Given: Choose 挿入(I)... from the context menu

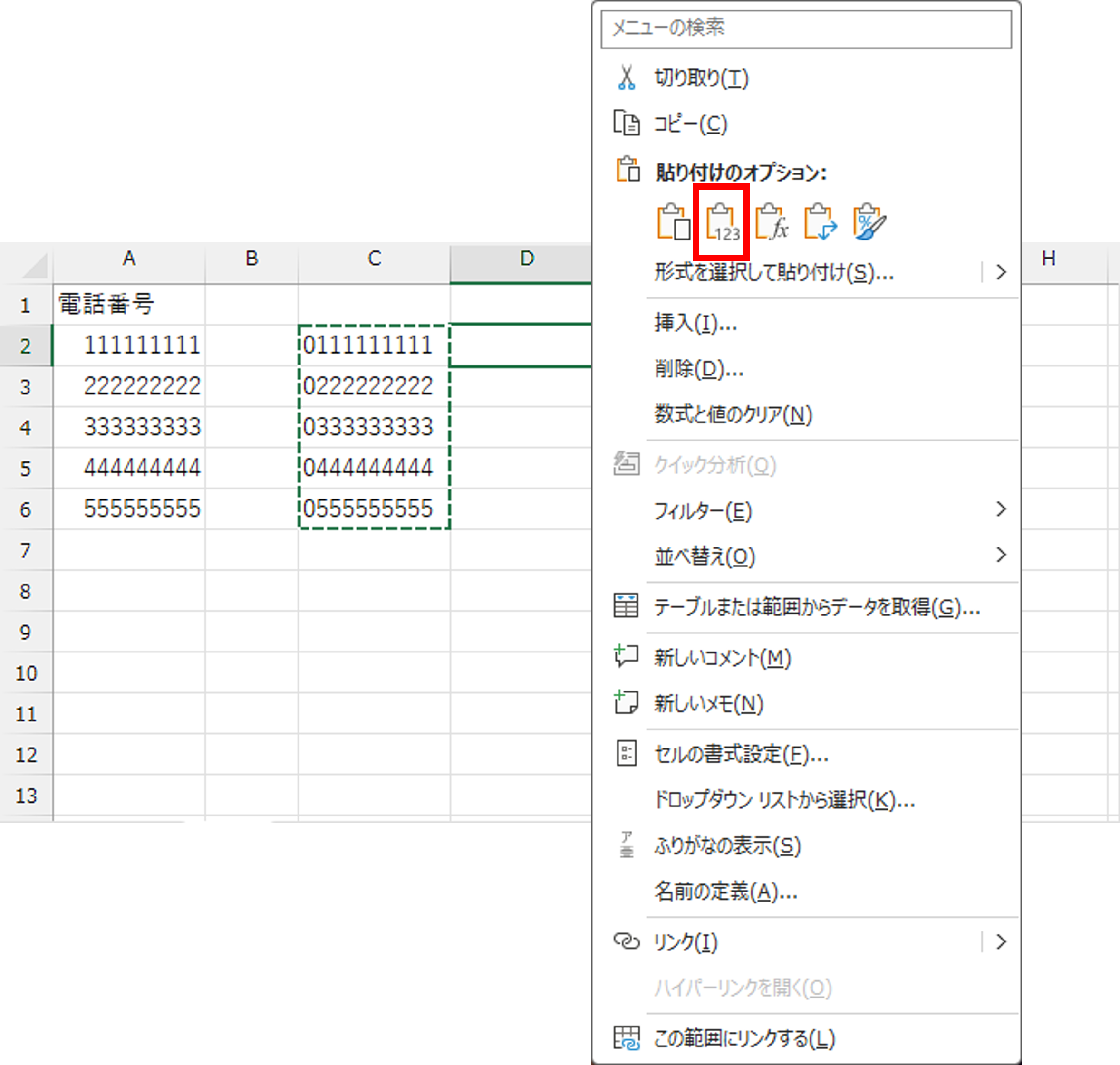Looking at the screenshot, I should tap(695, 324).
